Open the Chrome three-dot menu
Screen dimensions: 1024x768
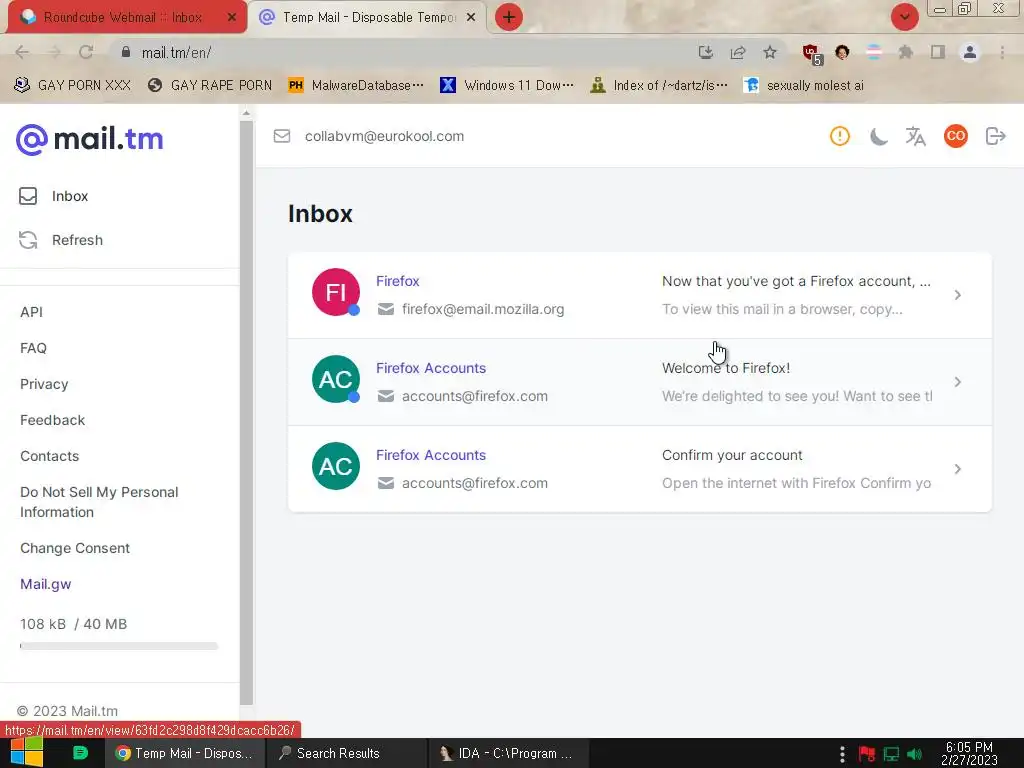click(1002, 52)
